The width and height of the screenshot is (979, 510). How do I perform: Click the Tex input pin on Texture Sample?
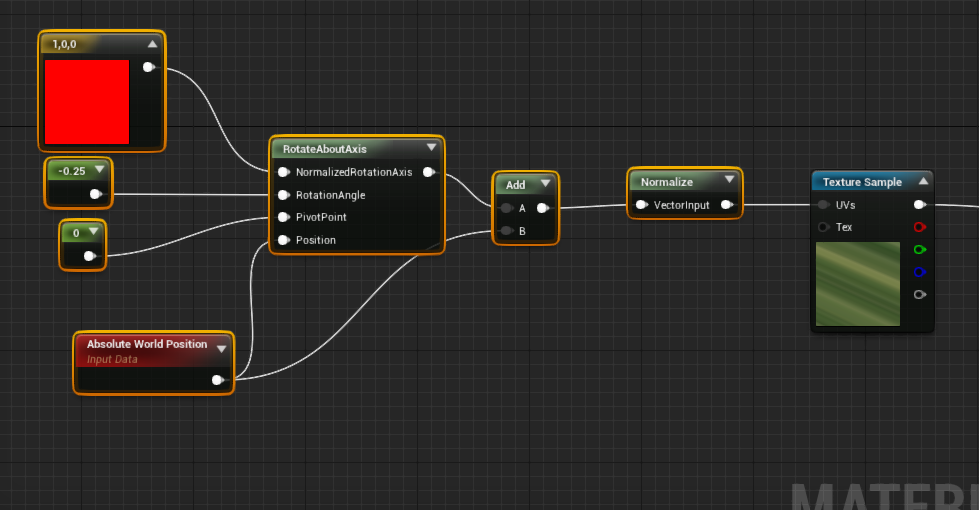824,227
